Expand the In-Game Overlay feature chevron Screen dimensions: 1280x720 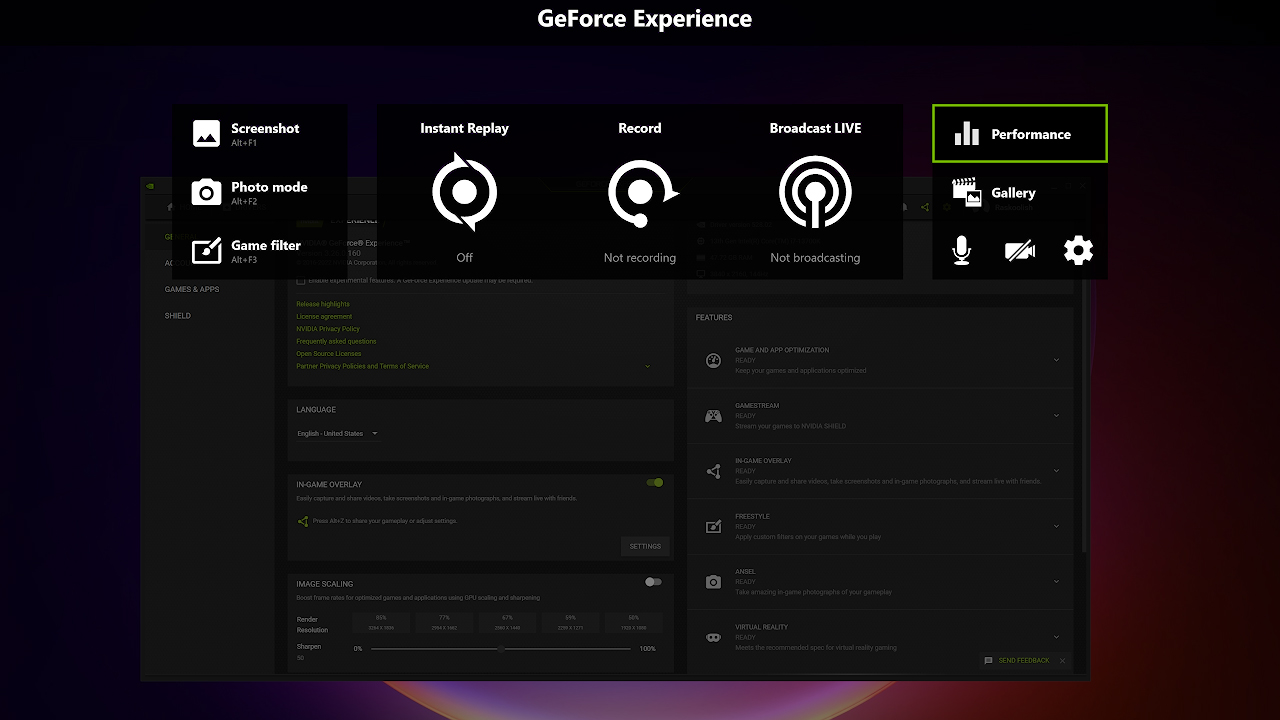pyautogui.click(x=1057, y=471)
